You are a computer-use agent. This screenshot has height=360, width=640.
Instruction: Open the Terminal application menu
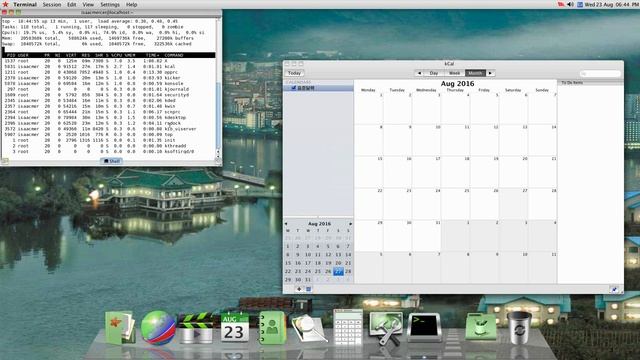[x=25, y=4]
